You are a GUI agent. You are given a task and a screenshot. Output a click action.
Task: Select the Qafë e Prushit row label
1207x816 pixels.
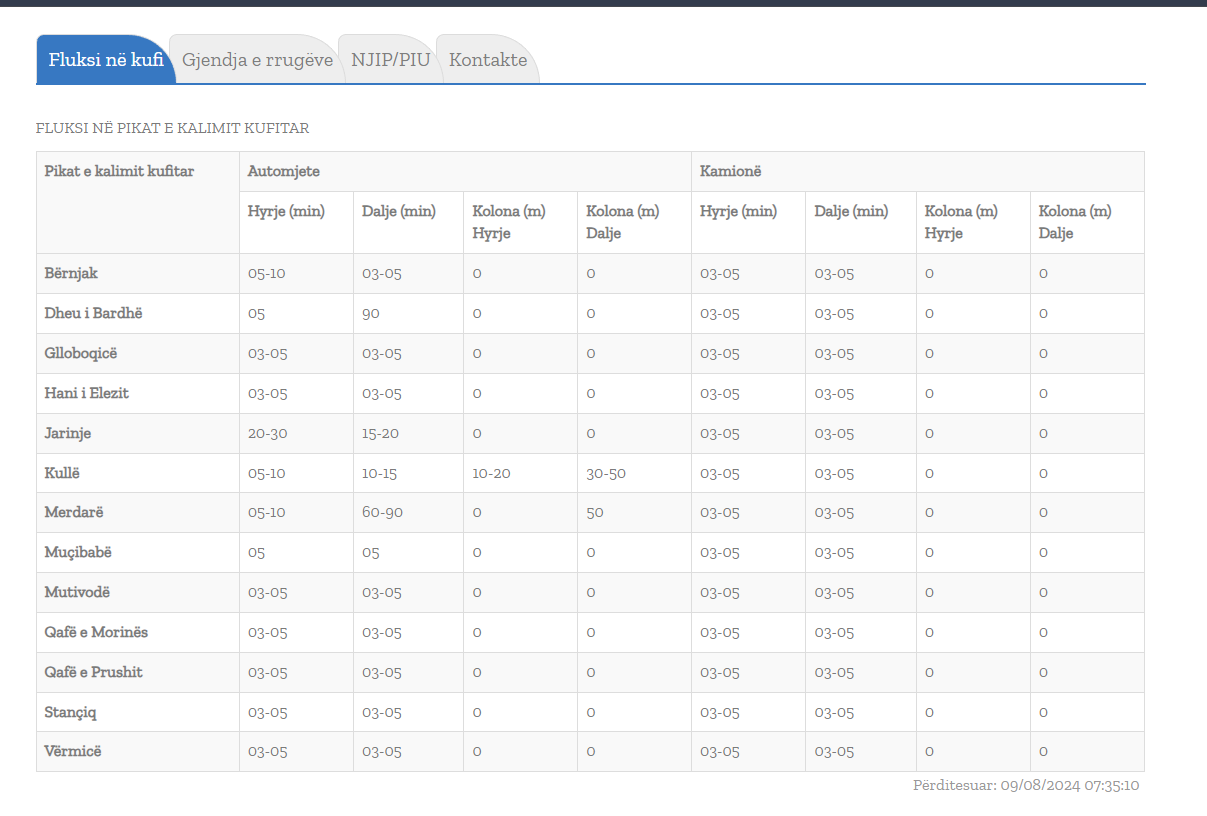pyautogui.click(x=94, y=672)
